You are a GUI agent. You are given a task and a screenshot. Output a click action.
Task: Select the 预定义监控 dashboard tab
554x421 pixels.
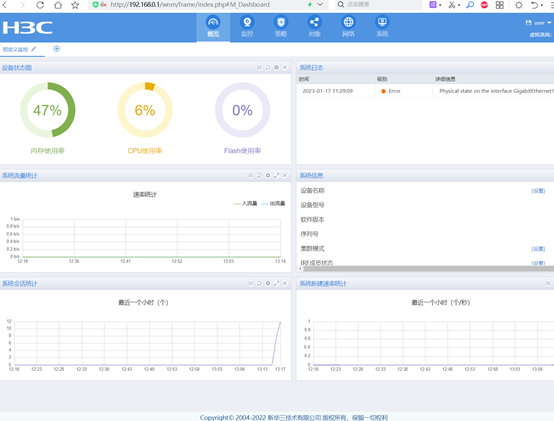15,49
